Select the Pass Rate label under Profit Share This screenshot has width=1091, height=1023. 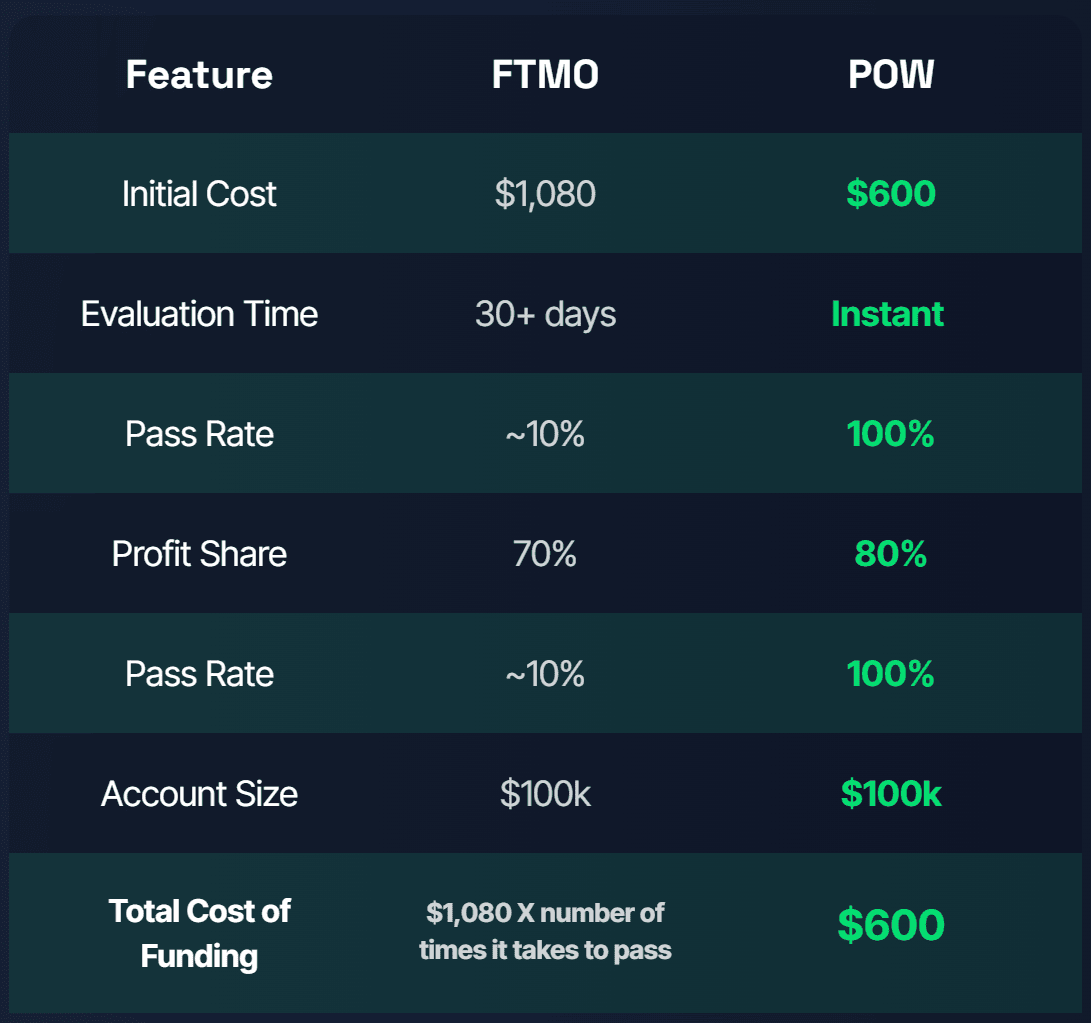click(x=199, y=674)
